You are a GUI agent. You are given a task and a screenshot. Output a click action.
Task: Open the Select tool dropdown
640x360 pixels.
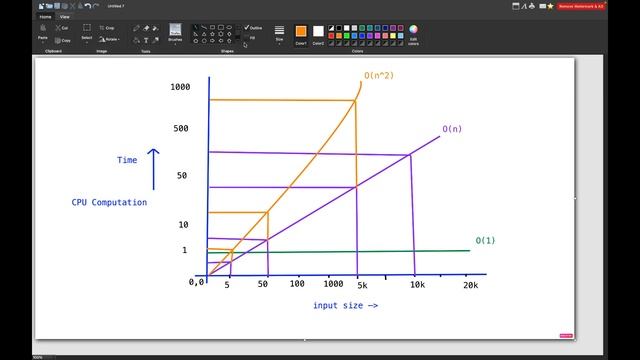(87, 41)
